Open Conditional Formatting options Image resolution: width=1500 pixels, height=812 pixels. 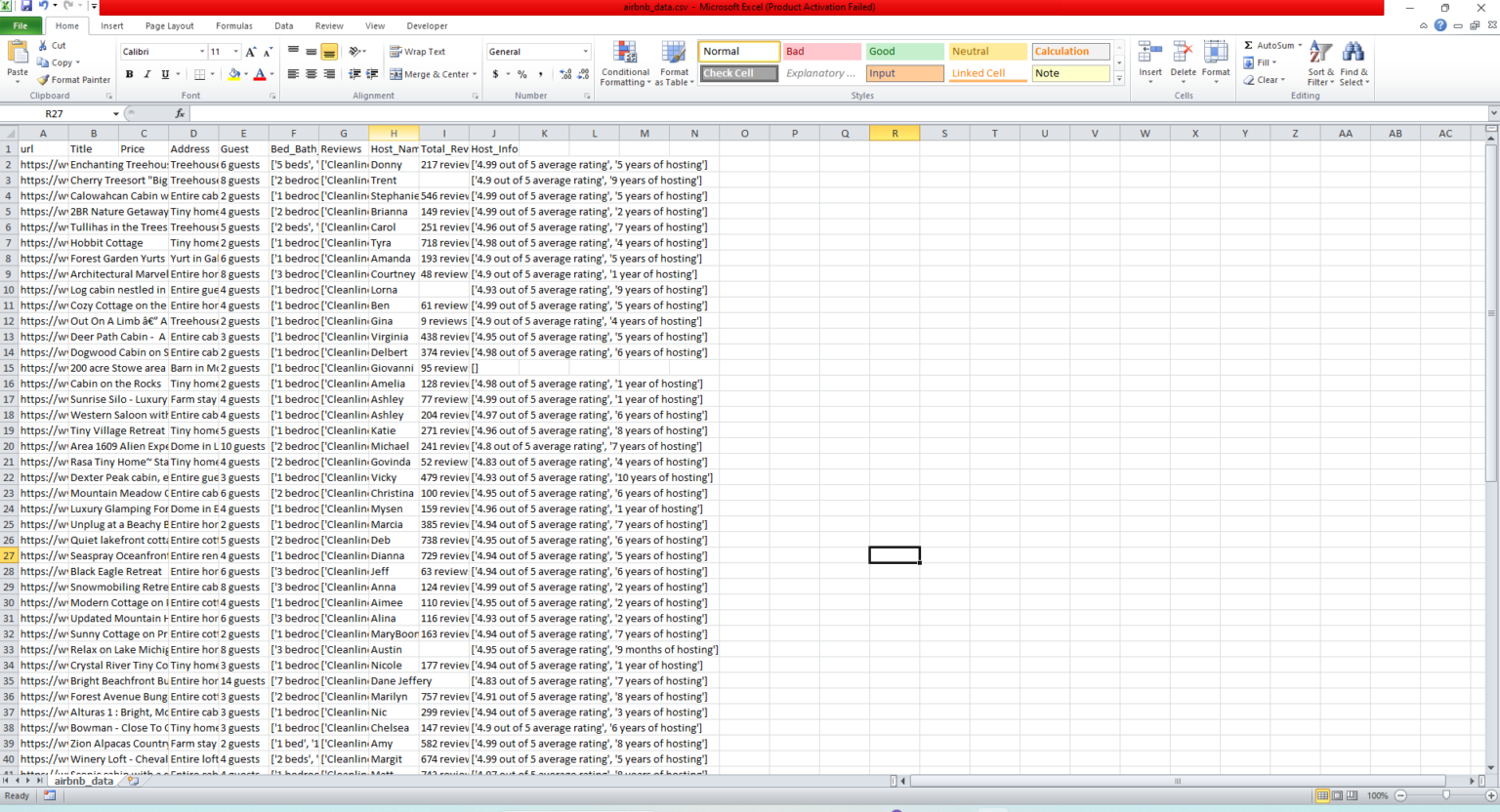click(x=624, y=62)
